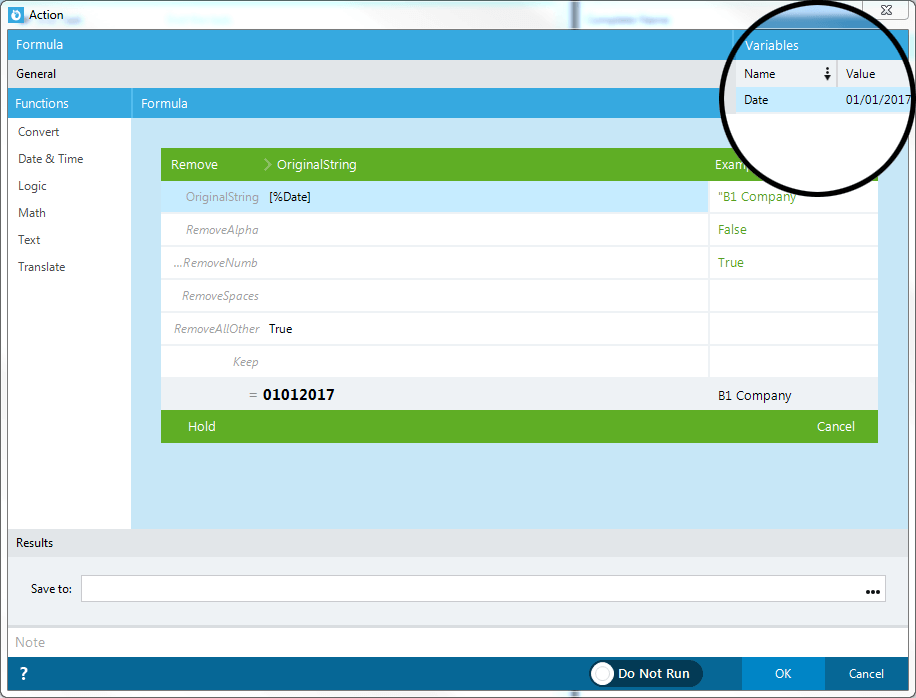Click the Functions panel header
This screenshot has width=916, height=698.
coord(70,103)
